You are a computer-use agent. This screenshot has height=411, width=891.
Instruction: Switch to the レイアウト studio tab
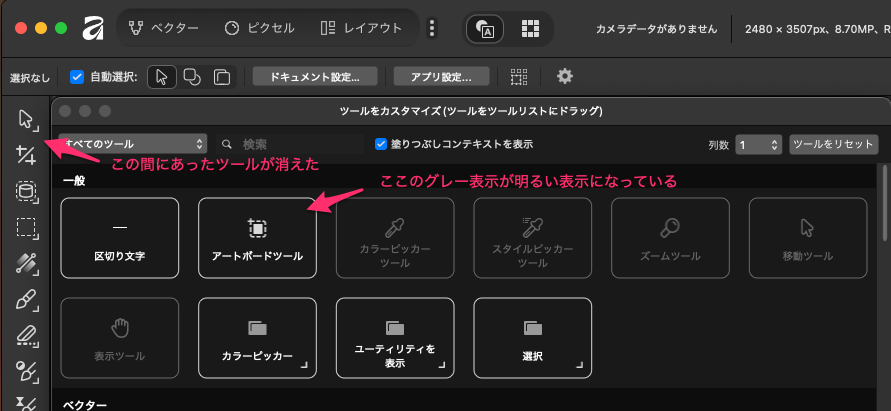tap(362, 28)
